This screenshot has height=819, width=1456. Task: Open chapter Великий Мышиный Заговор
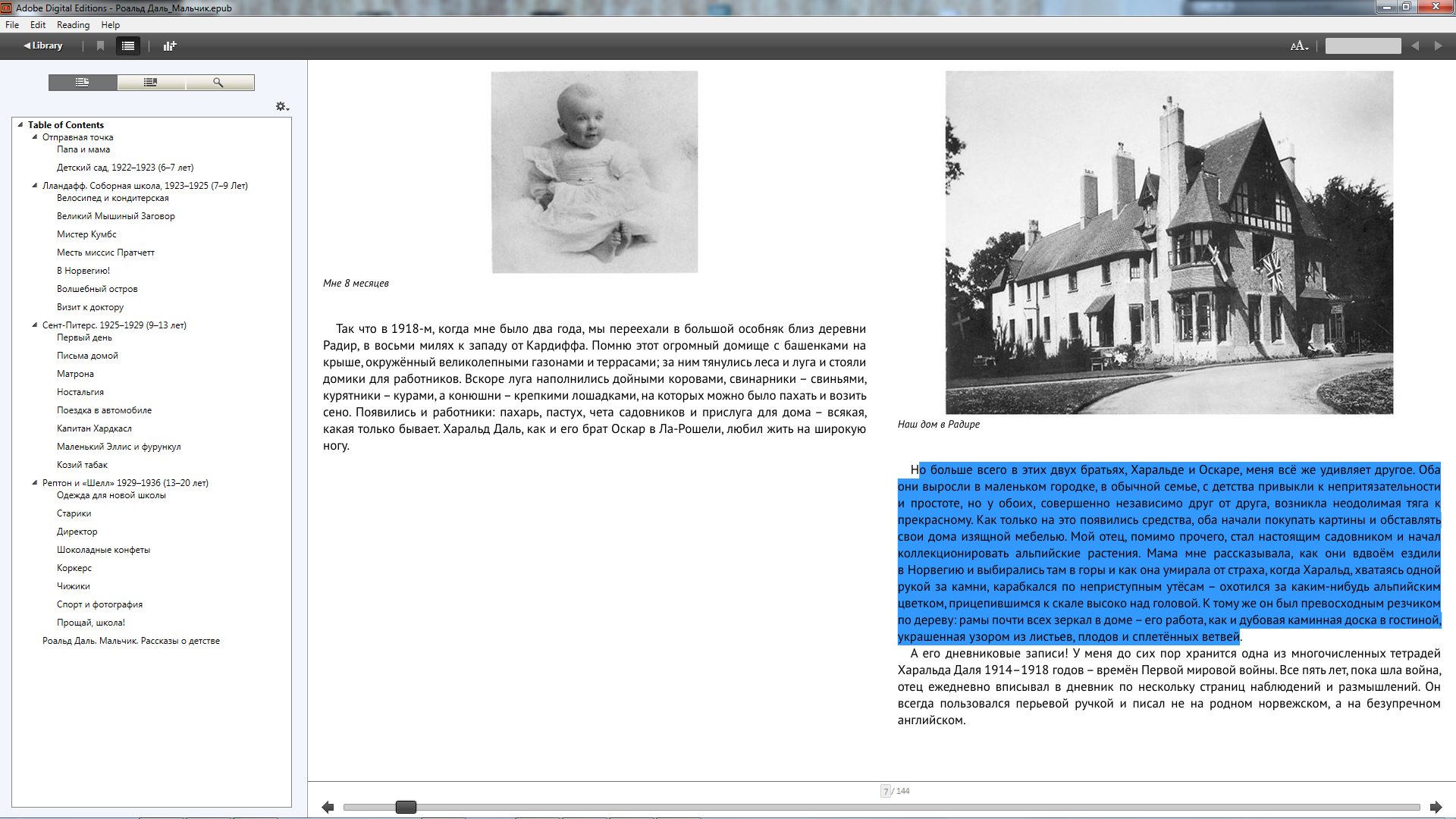tap(115, 216)
